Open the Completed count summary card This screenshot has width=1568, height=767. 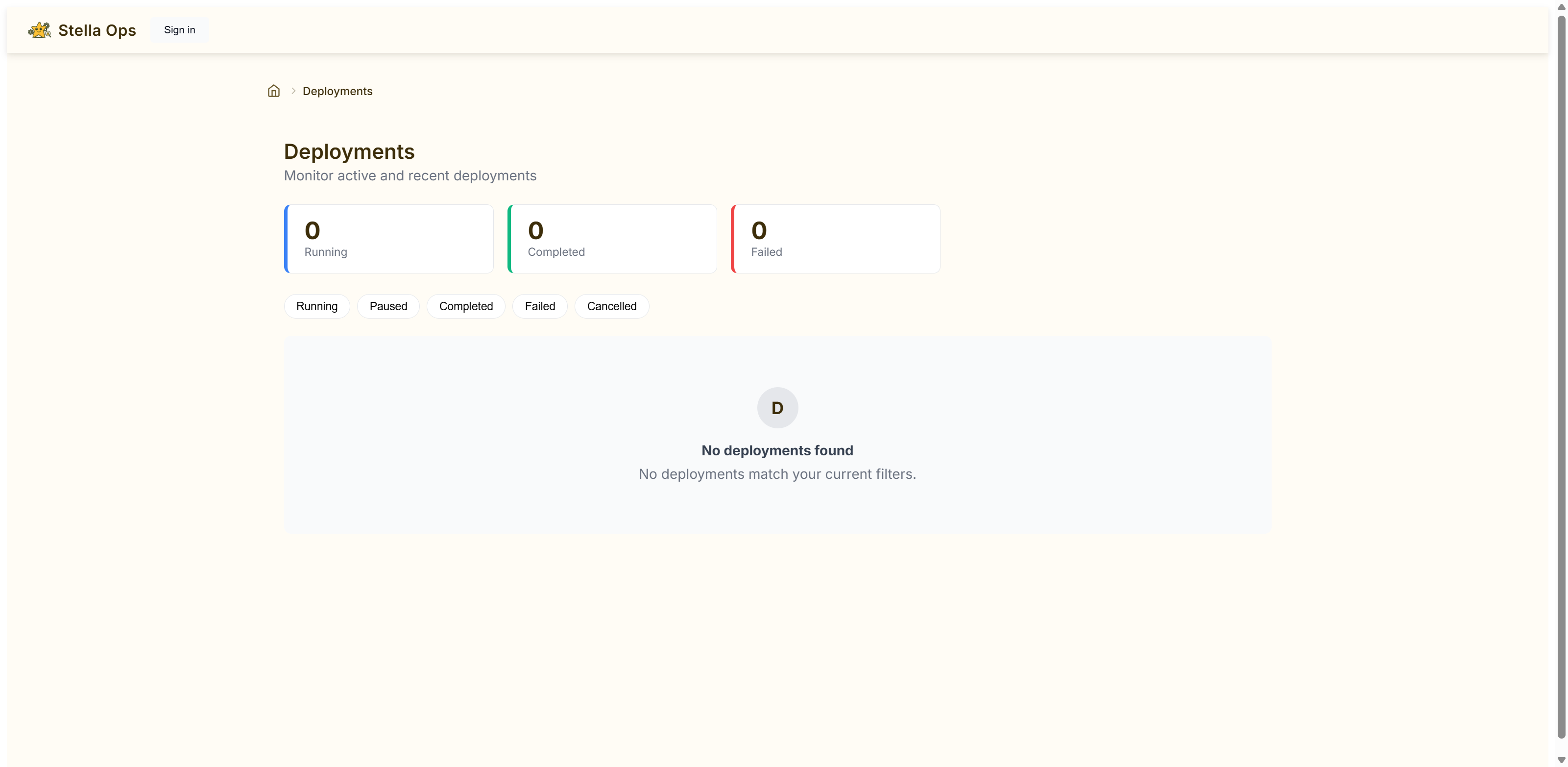point(612,239)
